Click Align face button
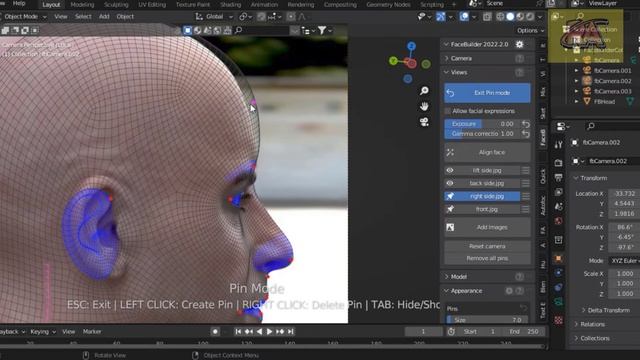 point(487,152)
